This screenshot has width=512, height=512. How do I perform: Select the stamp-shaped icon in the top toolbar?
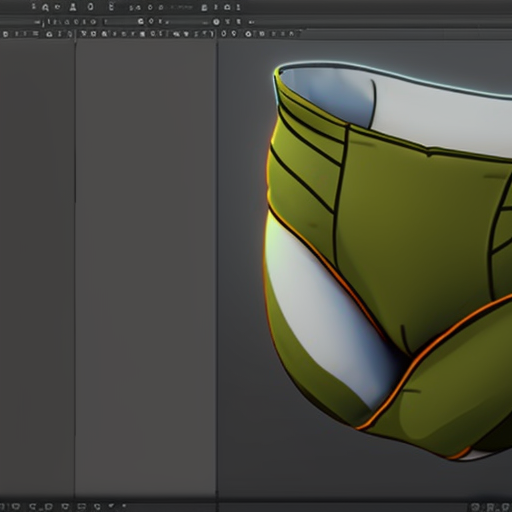coord(73,7)
